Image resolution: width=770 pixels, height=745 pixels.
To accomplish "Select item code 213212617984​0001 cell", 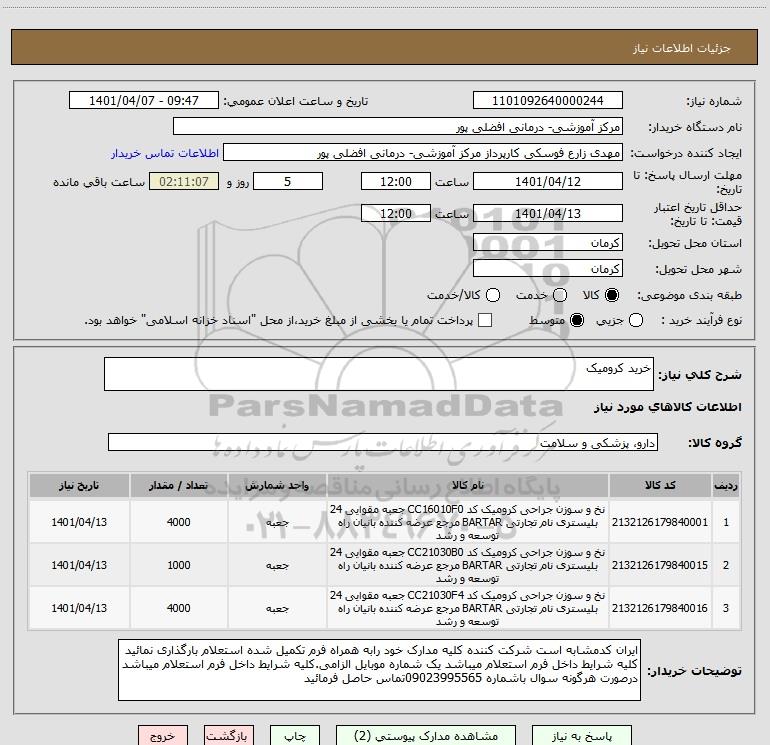I will pyautogui.click(x=660, y=522).
